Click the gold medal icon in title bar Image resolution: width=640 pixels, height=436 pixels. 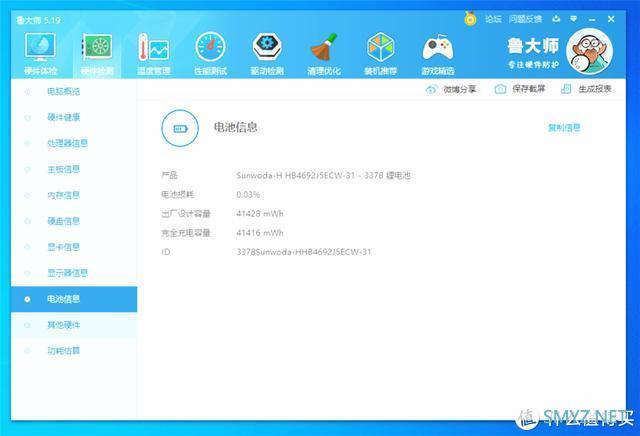(x=470, y=19)
